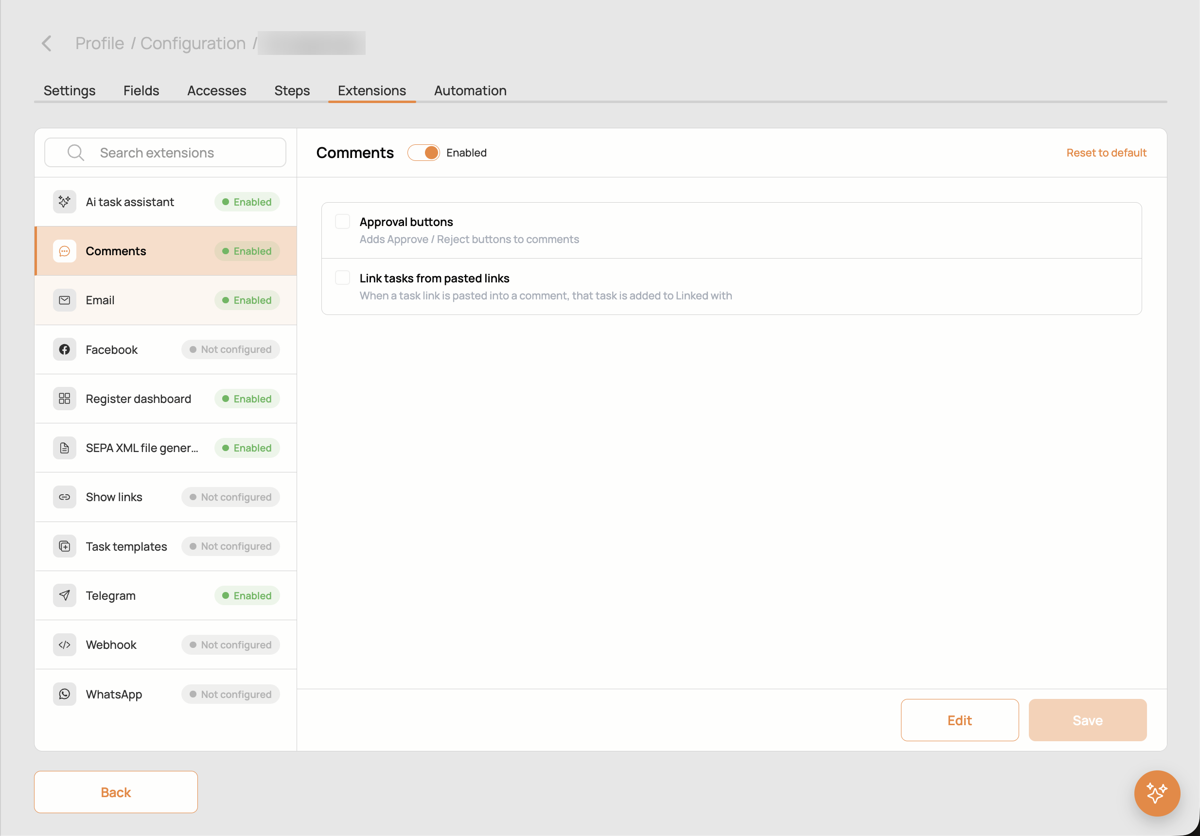Open the Accesses tab

(x=217, y=90)
